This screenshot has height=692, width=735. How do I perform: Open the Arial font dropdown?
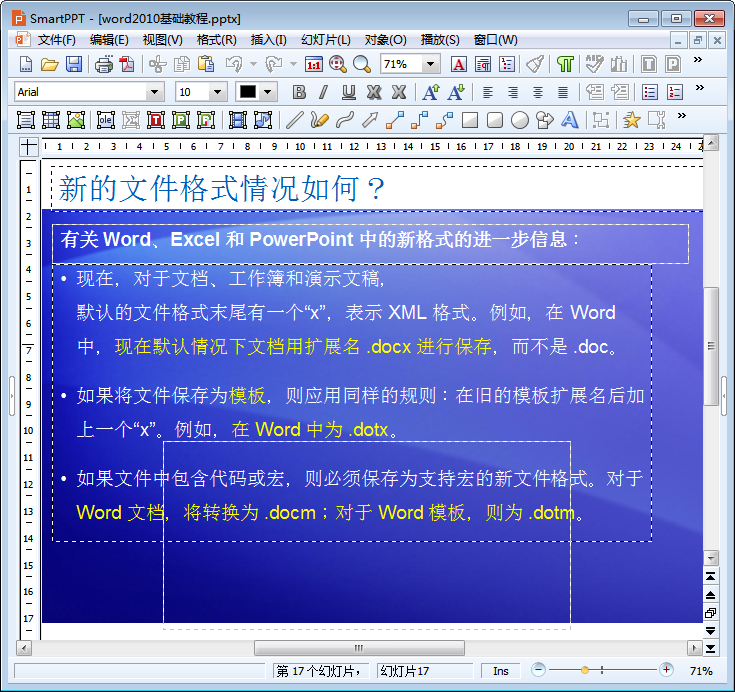pos(154,92)
